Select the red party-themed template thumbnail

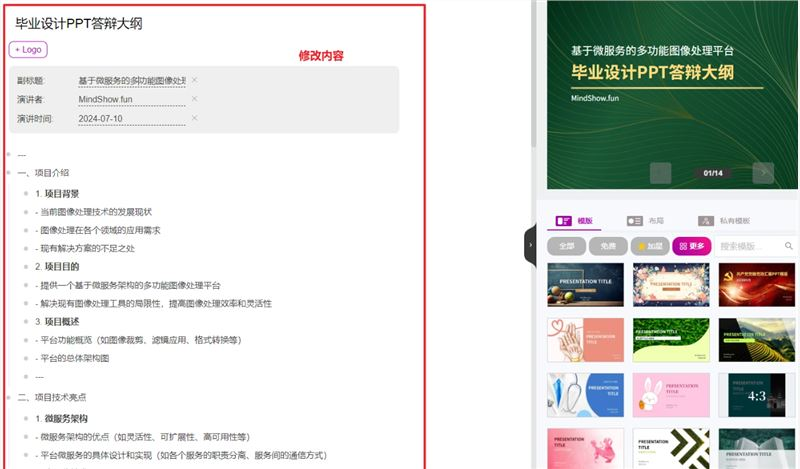tap(756, 284)
